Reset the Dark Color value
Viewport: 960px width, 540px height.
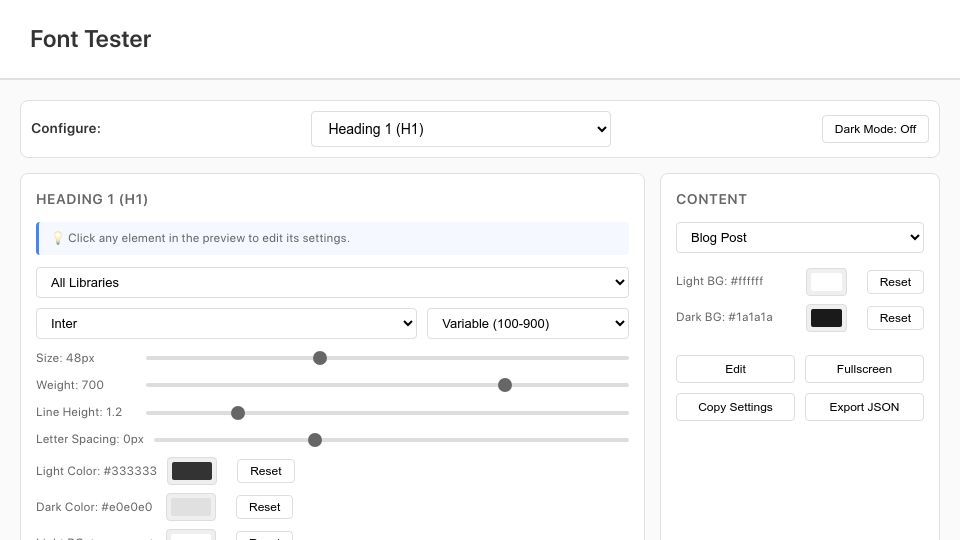[264, 507]
